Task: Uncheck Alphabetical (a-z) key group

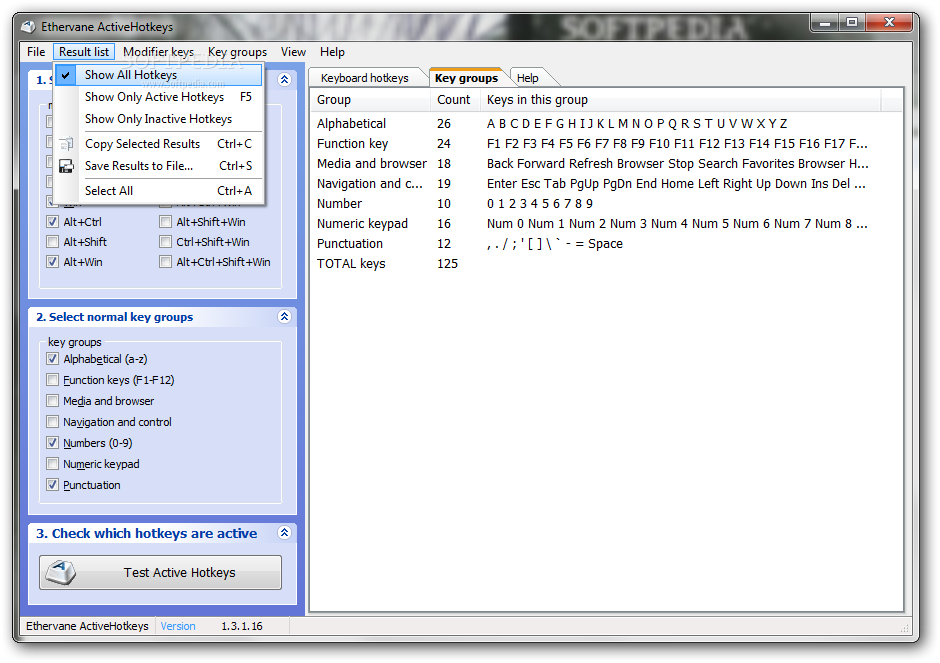Action: pos(53,359)
